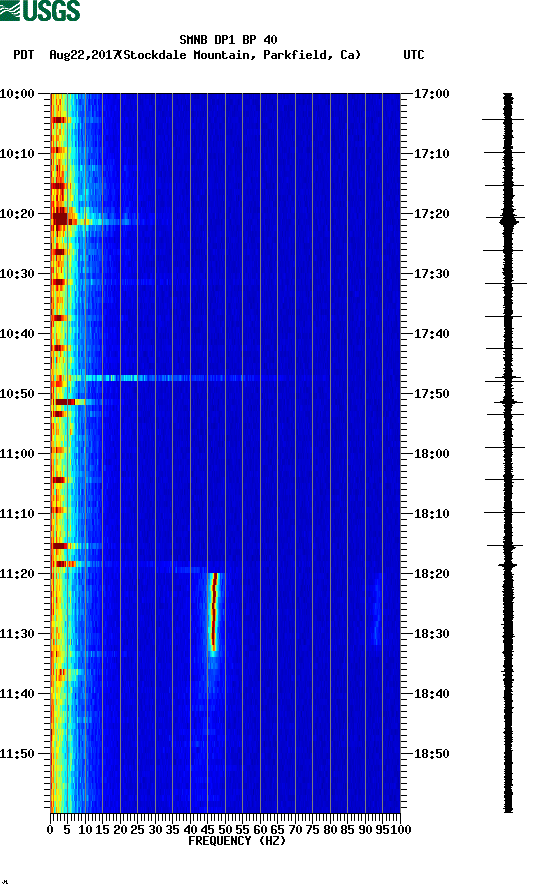Click the '11:30' PDT time label
Screen dimensions: 552x893
point(17,634)
